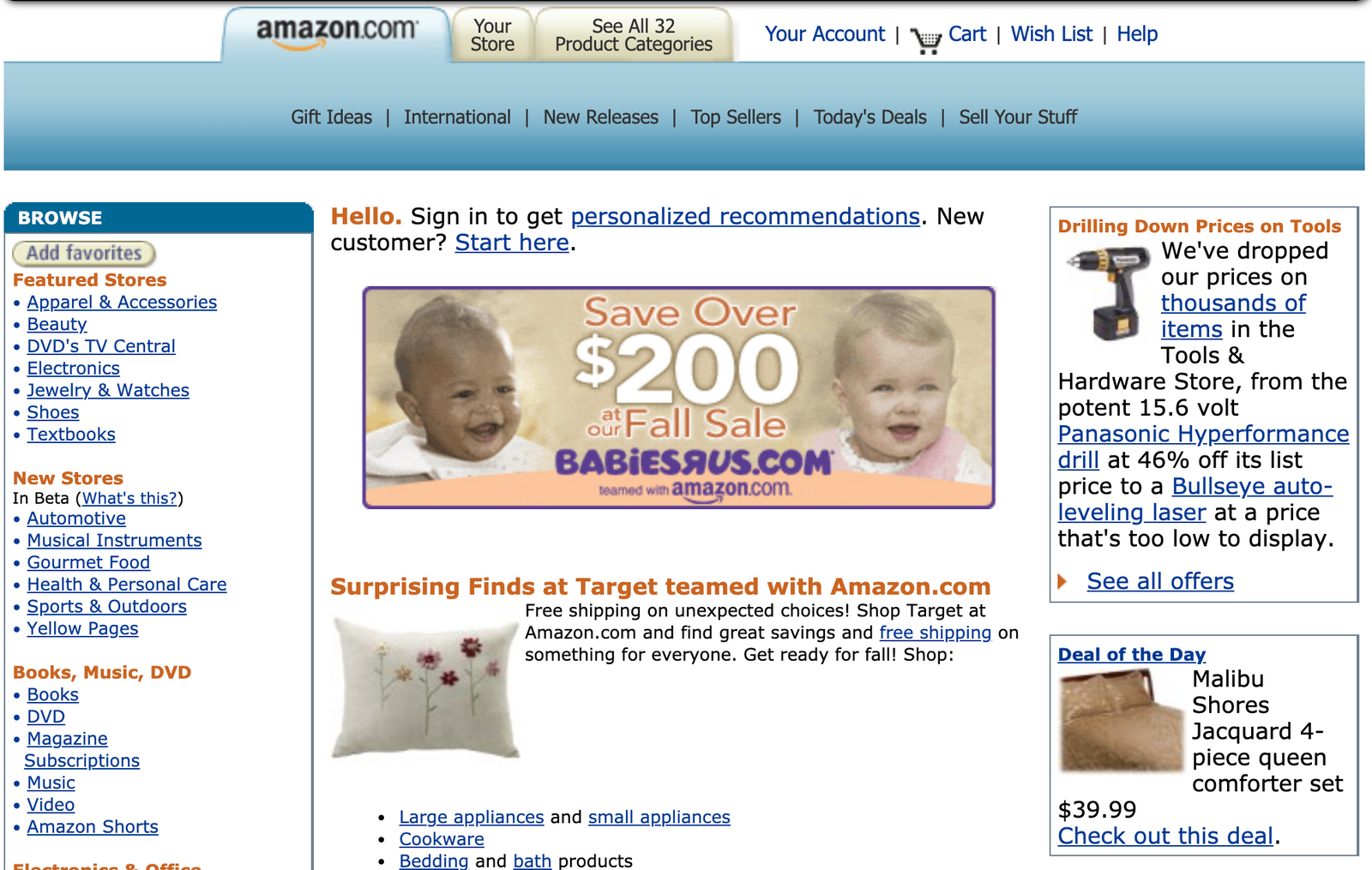Click the shopping cart icon

coord(925,39)
